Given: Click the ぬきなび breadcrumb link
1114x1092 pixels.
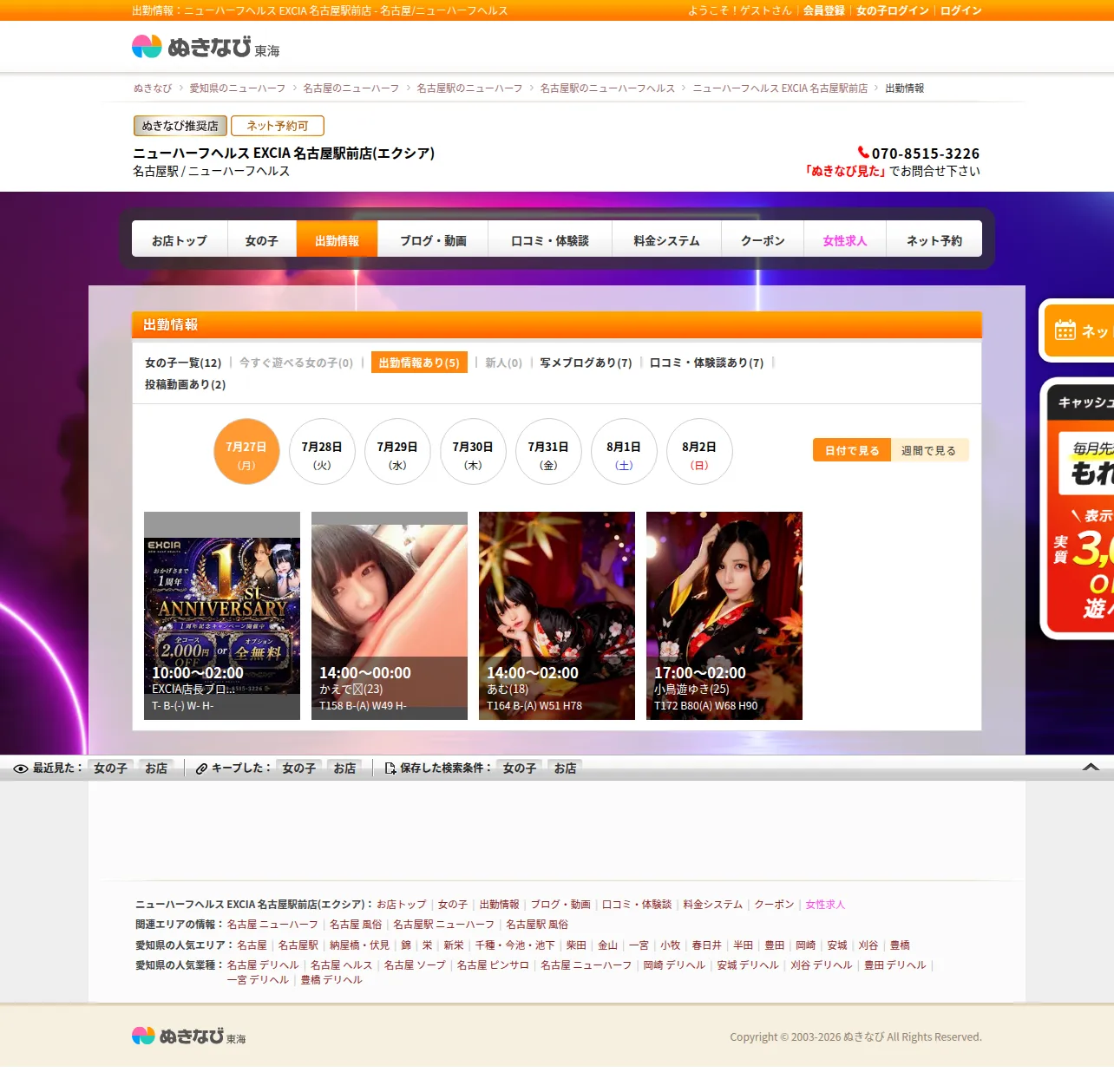Looking at the screenshot, I should click(x=153, y=88).
